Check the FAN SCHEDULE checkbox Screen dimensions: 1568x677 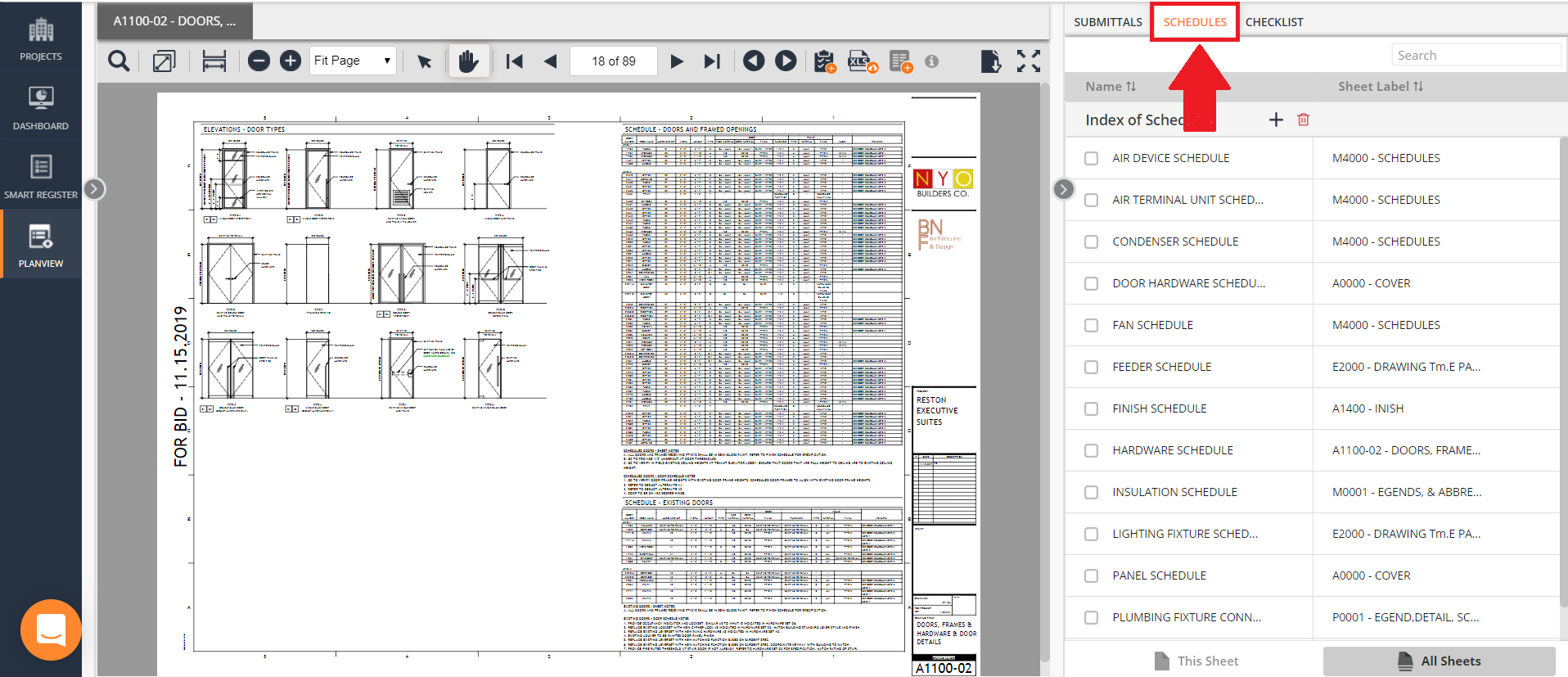[x=1091, y=325]
